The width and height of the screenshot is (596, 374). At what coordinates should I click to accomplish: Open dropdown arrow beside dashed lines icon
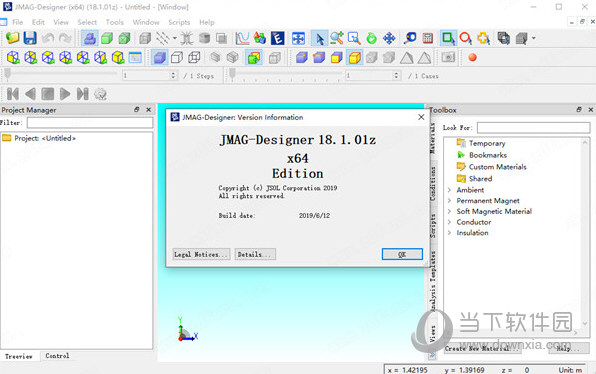(174, 38)
